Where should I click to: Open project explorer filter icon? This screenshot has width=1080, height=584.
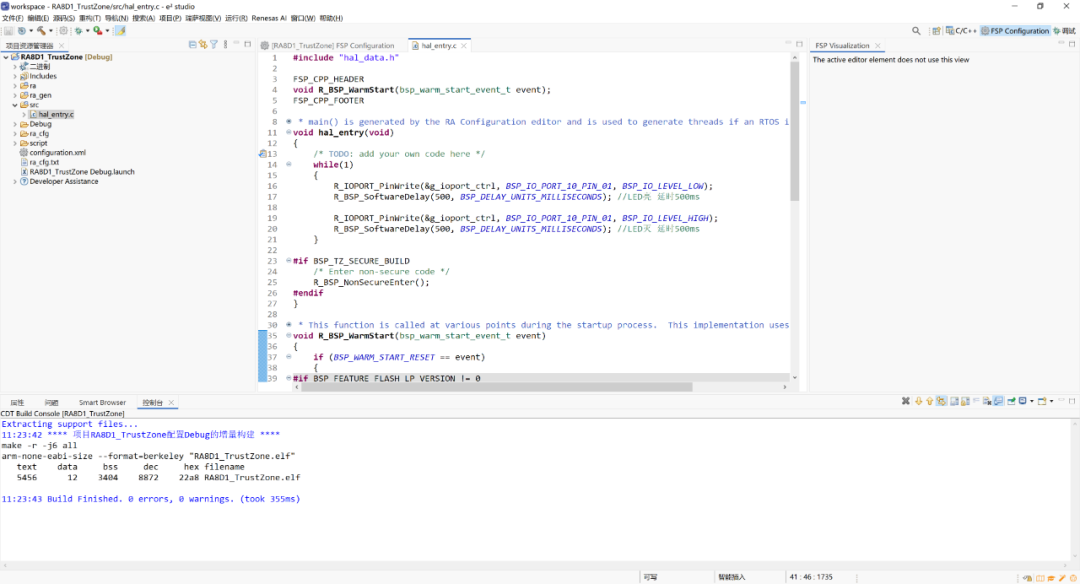click(x=214, y=45)
